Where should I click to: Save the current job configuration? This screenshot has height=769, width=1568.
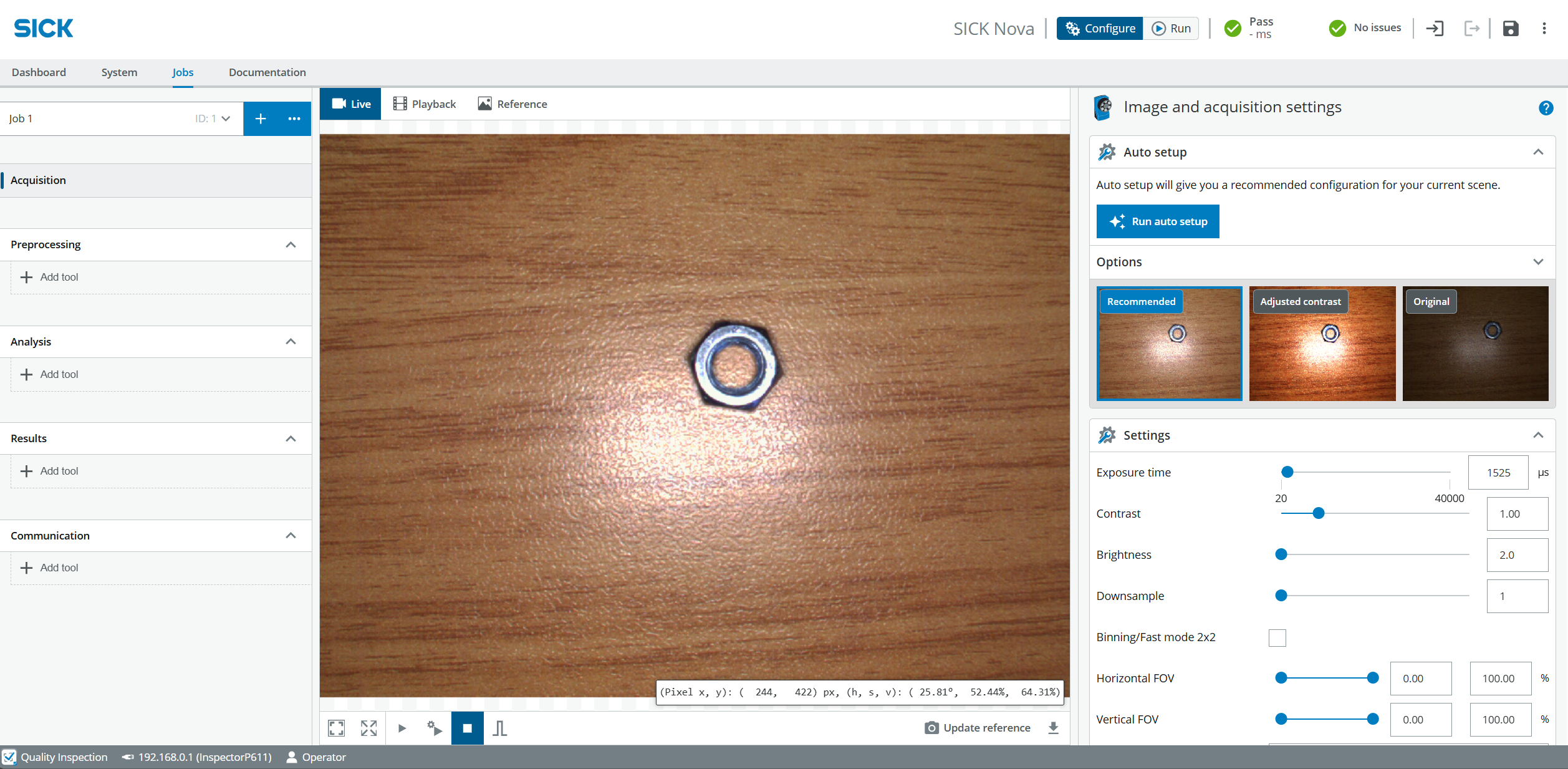(1511, 28)
